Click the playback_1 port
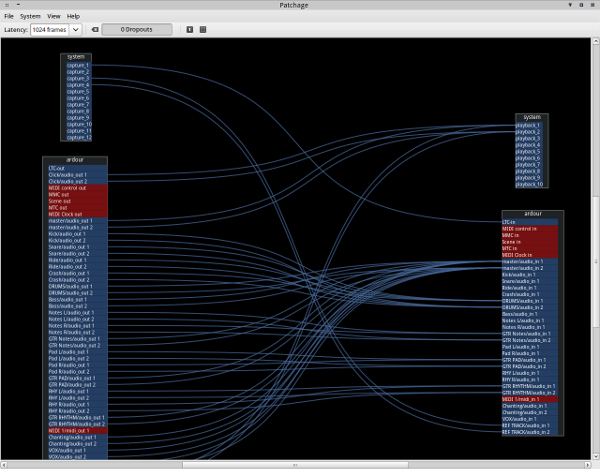The height and width of the screenshot is (469, 600). click(528, 125)
